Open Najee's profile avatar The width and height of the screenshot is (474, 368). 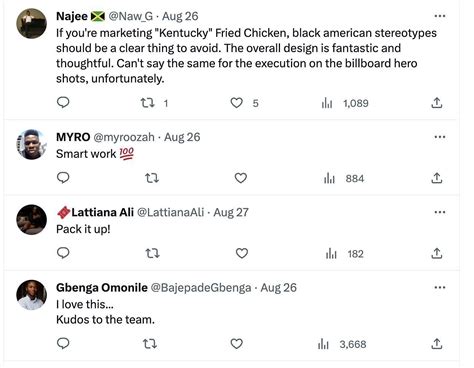tap(32, 24)
